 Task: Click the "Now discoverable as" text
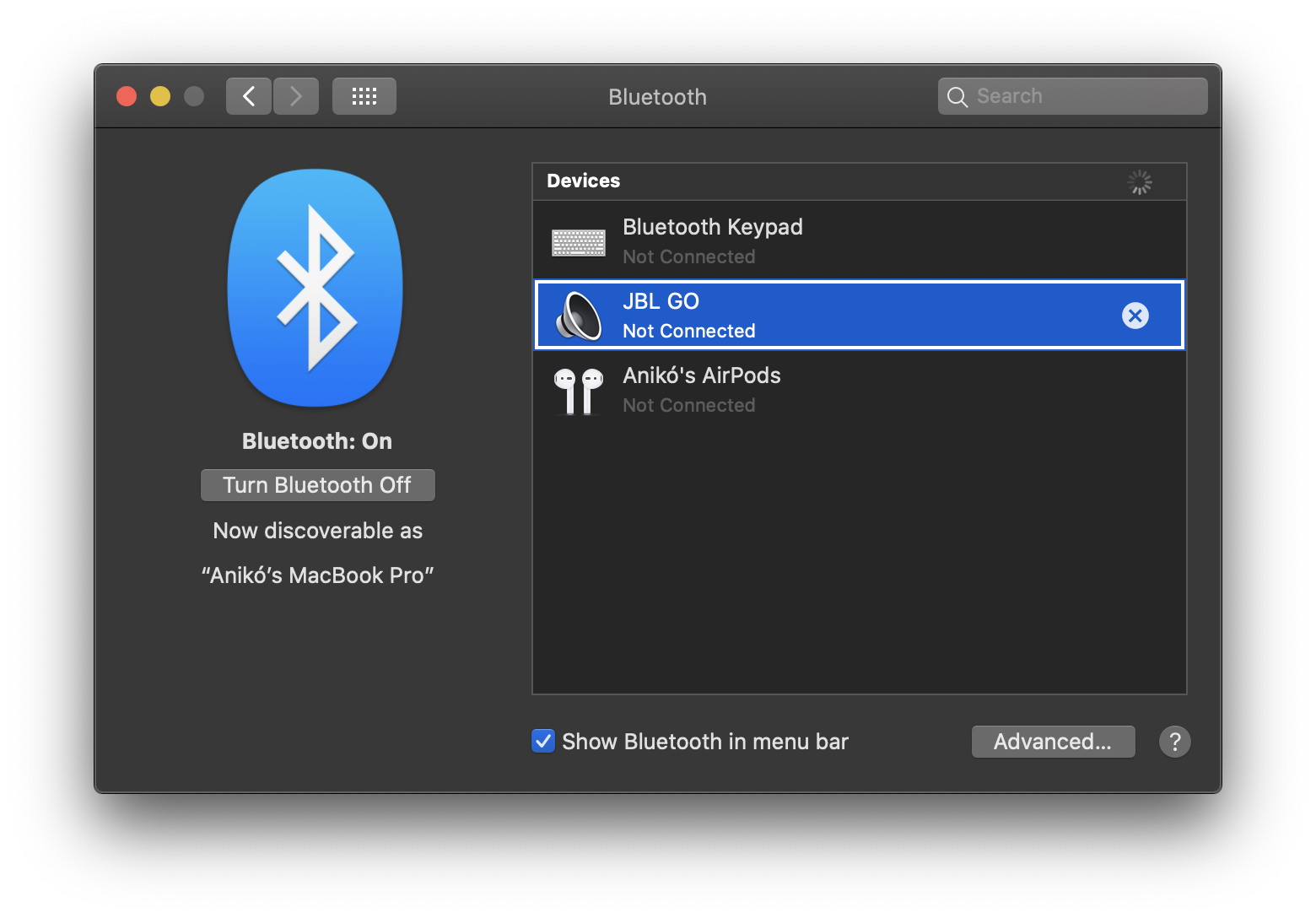pos(318,531)
